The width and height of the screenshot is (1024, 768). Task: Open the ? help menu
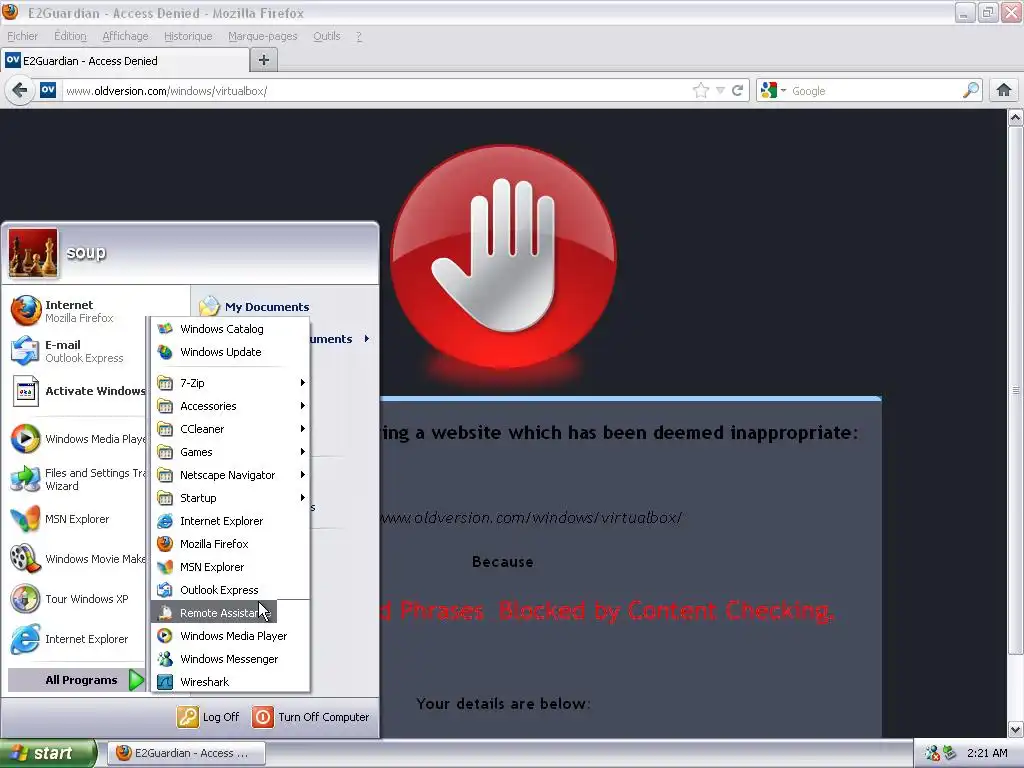click(359, 36)
